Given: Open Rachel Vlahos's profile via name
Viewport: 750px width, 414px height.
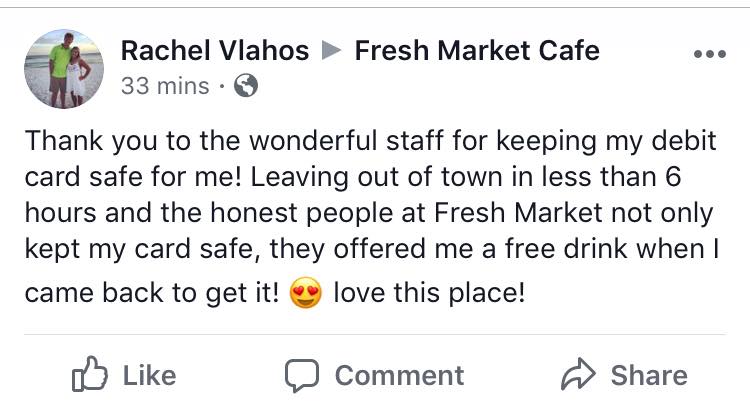Looking at the screenshot, I should point(214,50).
